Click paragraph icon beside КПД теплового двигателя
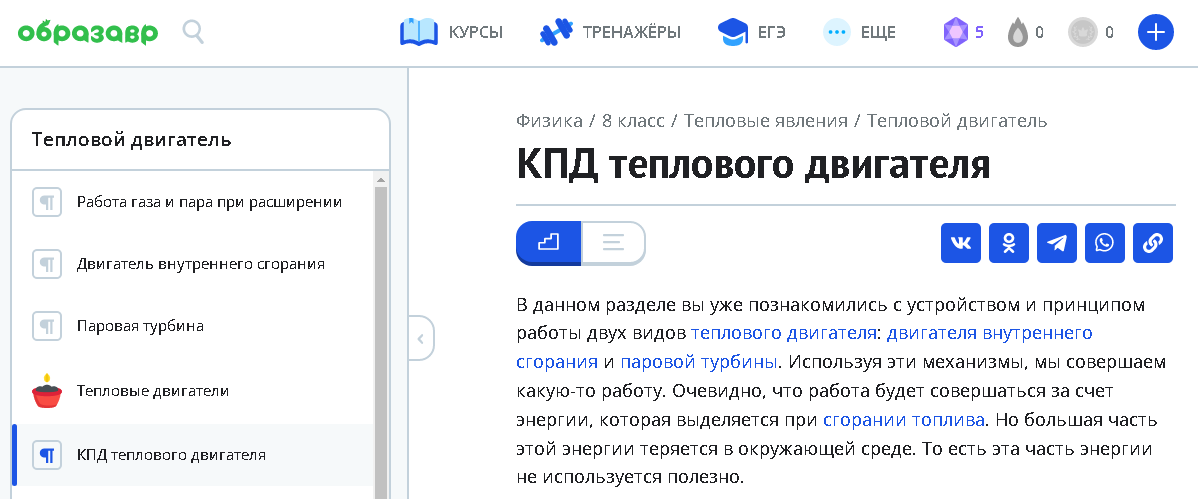The width and height of the screenshot is (1198, 499). pyautogui.click(x=47, y=455)
